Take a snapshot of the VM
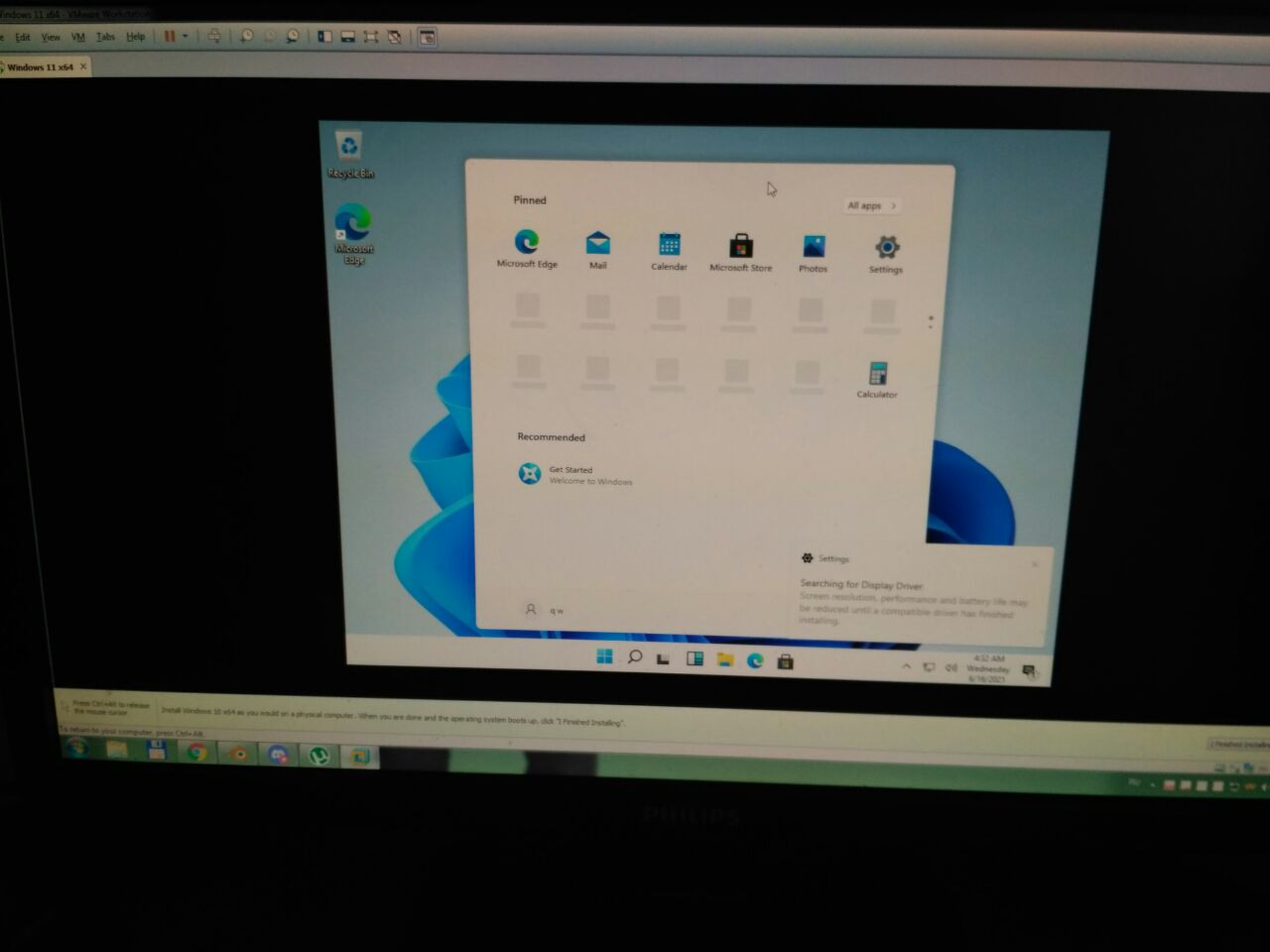1270x952 pixels. pyautogui.click(x=247, y=37)
